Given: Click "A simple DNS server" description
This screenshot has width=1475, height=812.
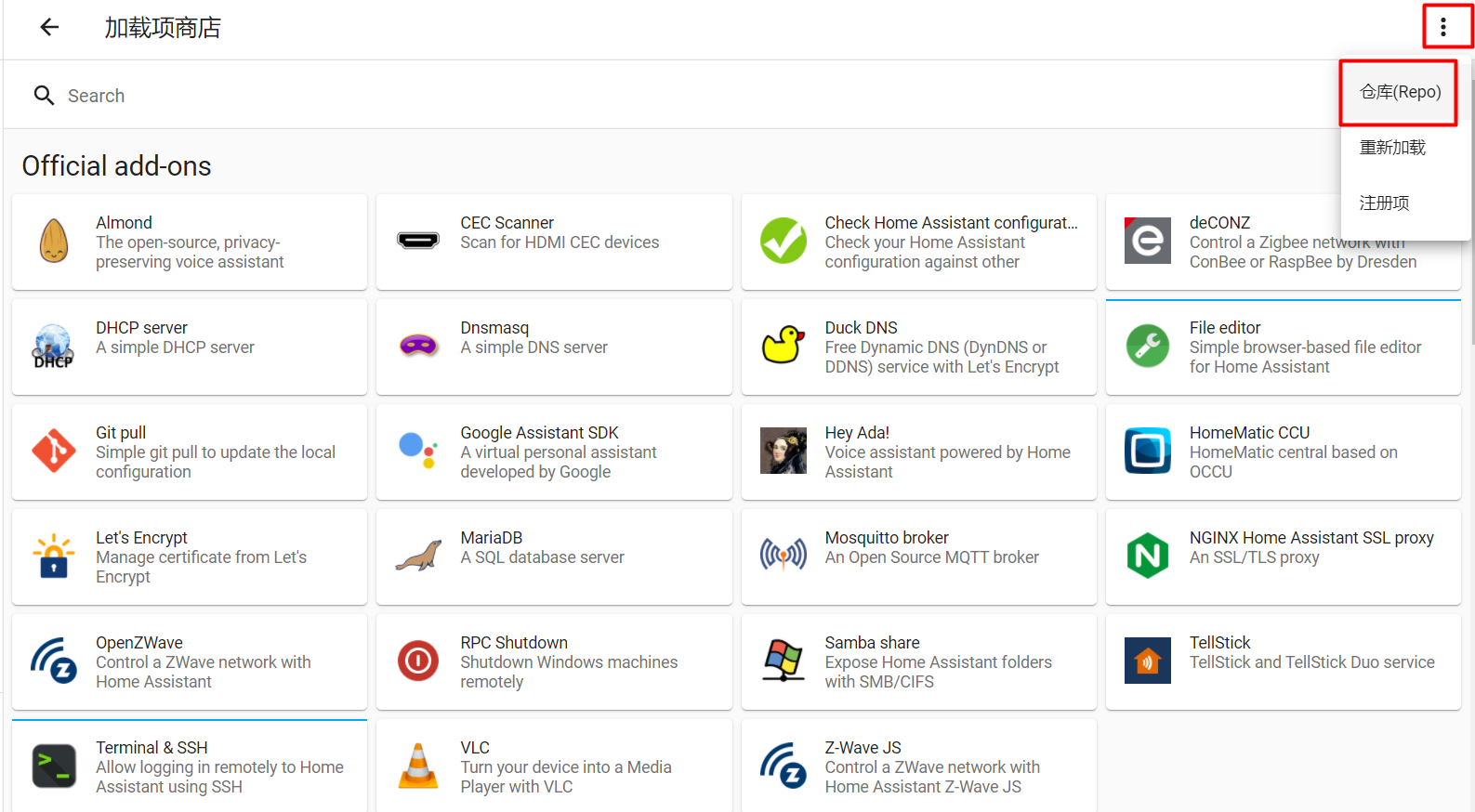Looking at the screenshot, I should pyautogui.click(x=533, y=347).
